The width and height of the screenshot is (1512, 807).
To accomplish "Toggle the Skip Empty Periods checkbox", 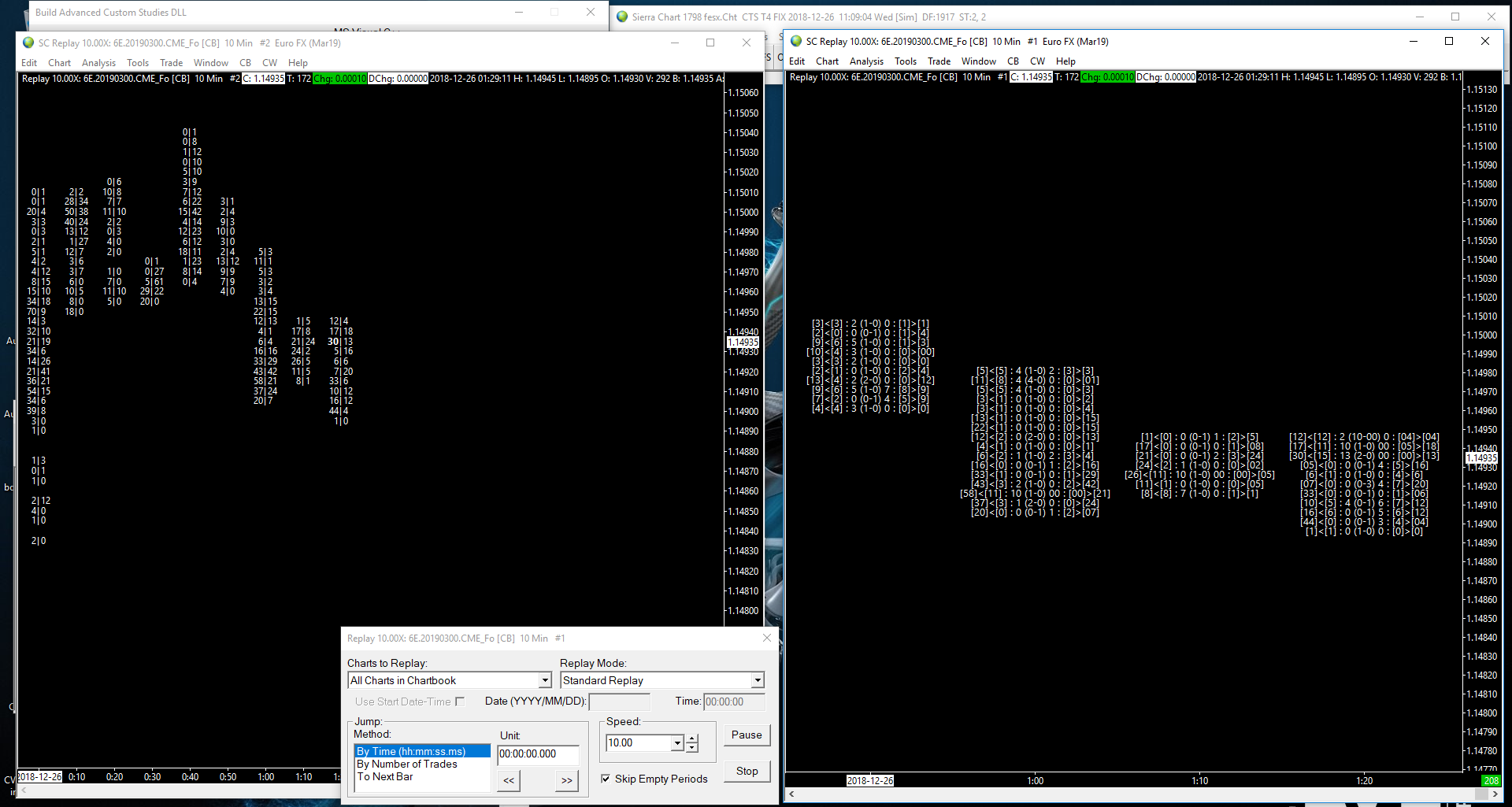I will [x=606, y=779].
